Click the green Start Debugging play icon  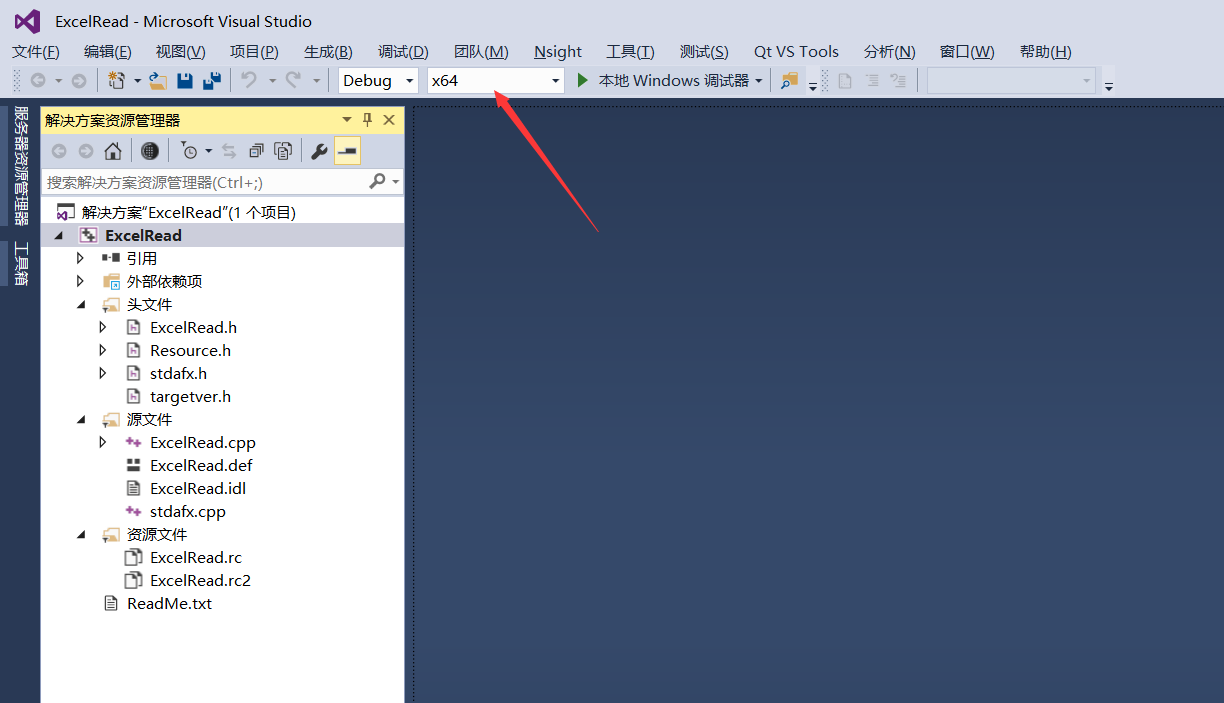[x=583, y=80]
